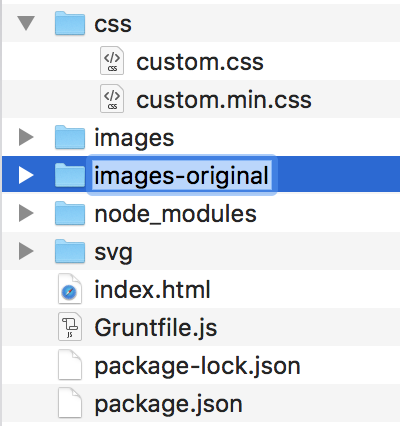
Task: Click the images-original rename text field
Action: (x=182, y=175)
